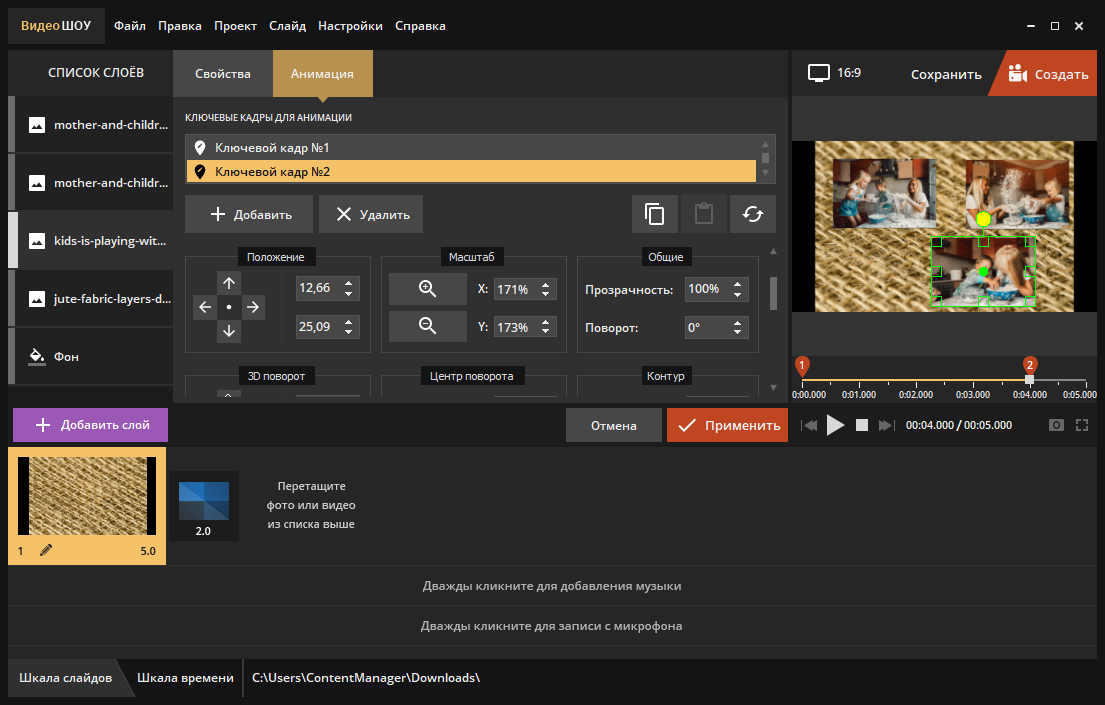Nudge layer left with the position arrow

pos(205,307)
